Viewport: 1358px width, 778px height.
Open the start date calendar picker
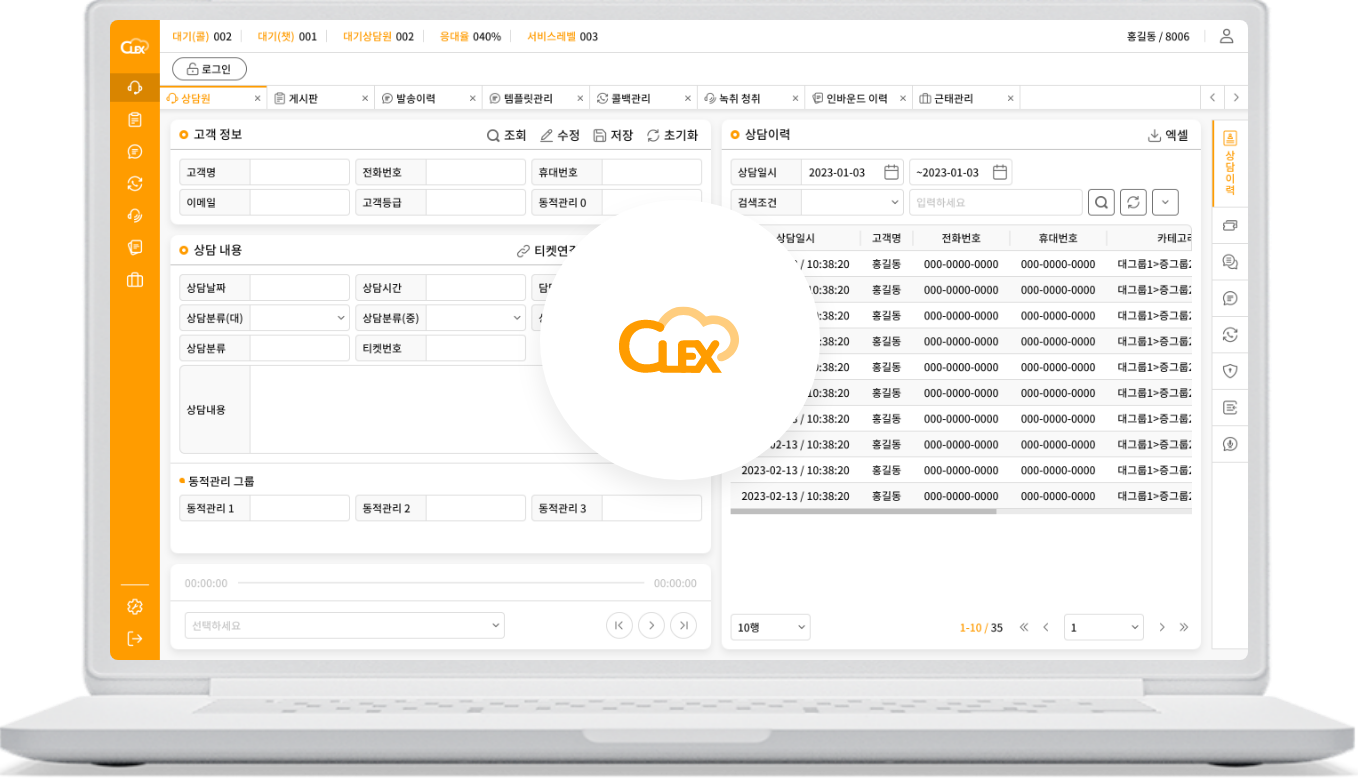coord(891,172)
